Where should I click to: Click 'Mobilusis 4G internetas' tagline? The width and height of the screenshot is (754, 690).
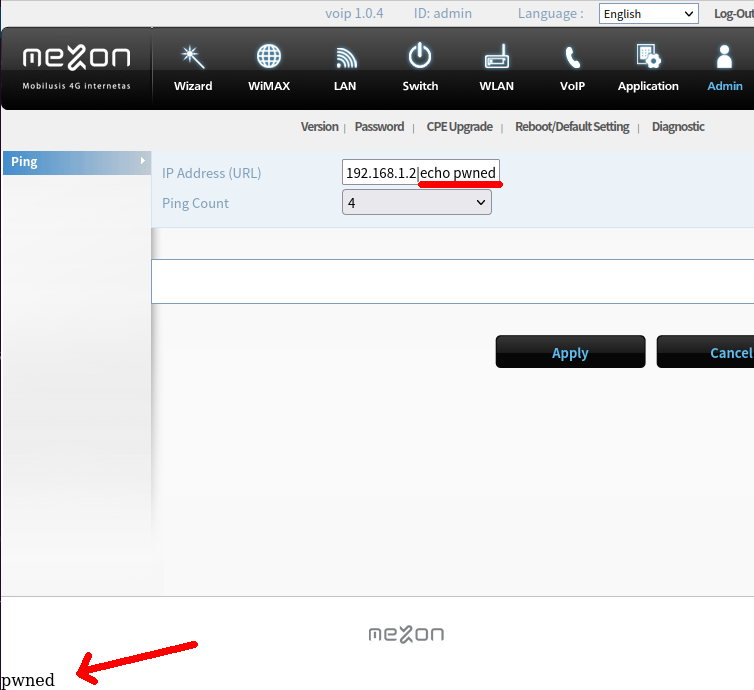(x=76, y=86)
